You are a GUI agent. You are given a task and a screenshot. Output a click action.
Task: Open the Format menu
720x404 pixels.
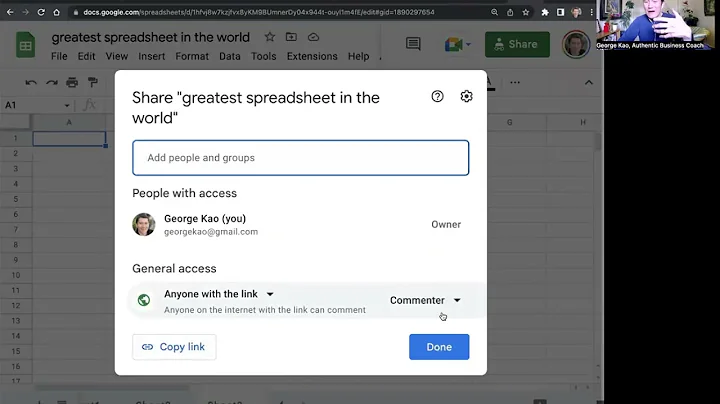(192, 56)
